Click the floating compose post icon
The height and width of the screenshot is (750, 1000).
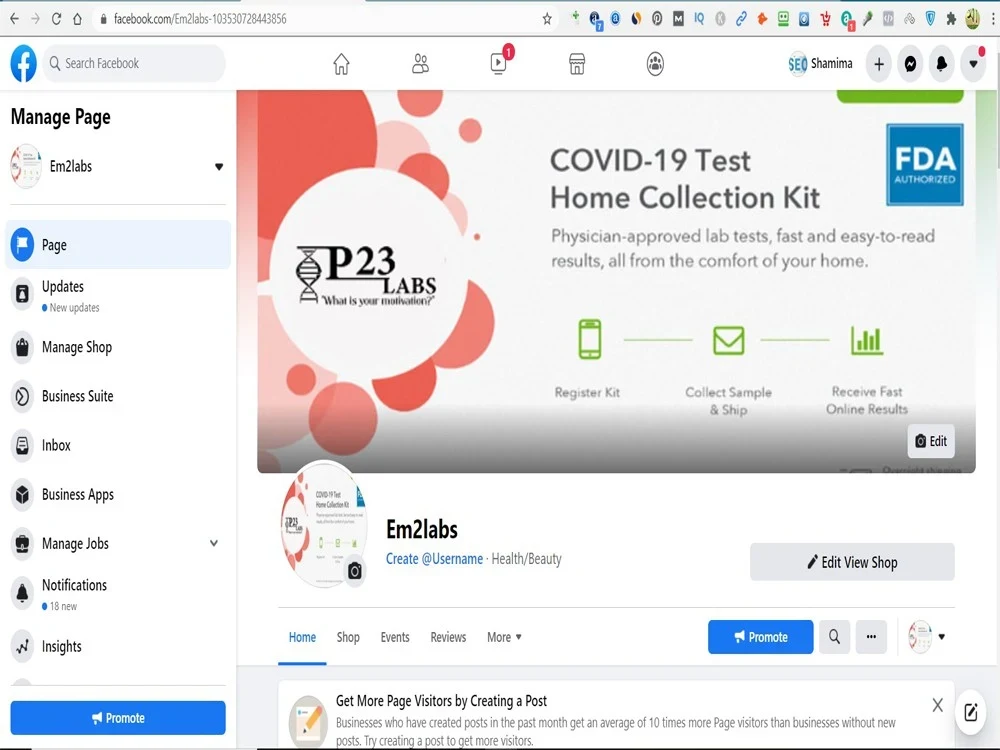971,712
